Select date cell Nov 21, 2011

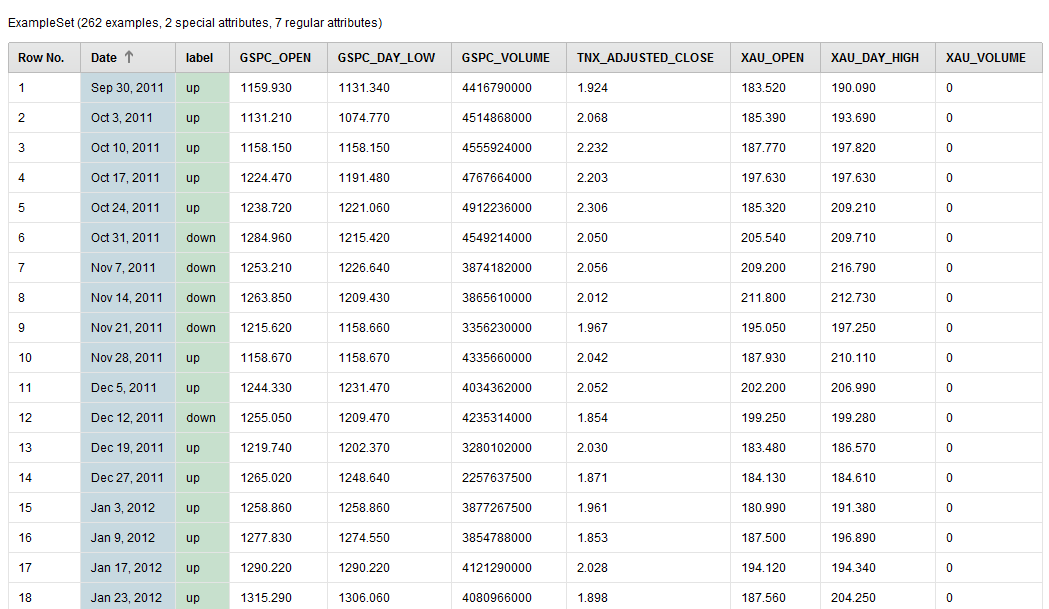pyautogui.click(x=126, y=328)
